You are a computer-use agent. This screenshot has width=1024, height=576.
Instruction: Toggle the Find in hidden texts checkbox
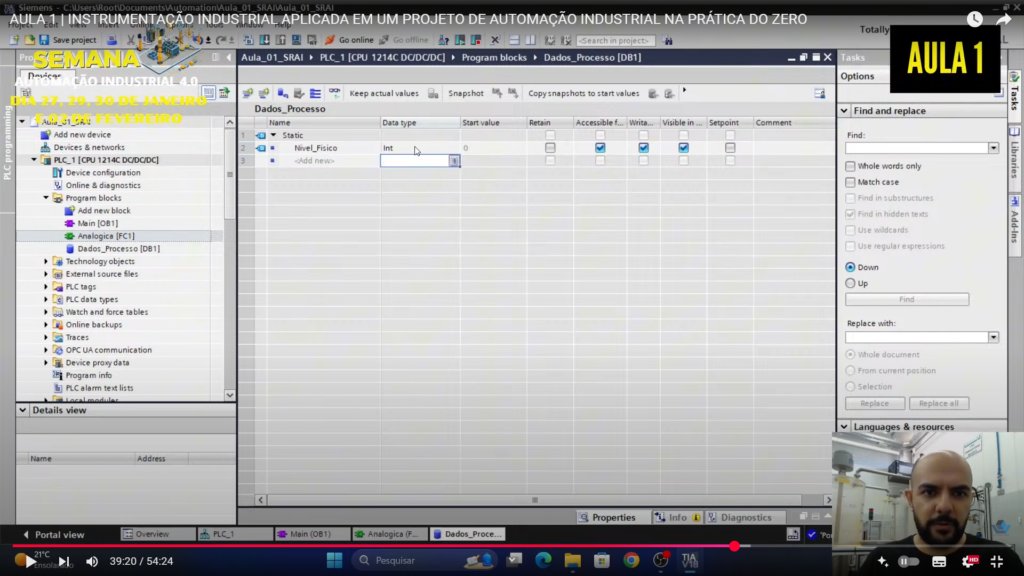point(850,214)
